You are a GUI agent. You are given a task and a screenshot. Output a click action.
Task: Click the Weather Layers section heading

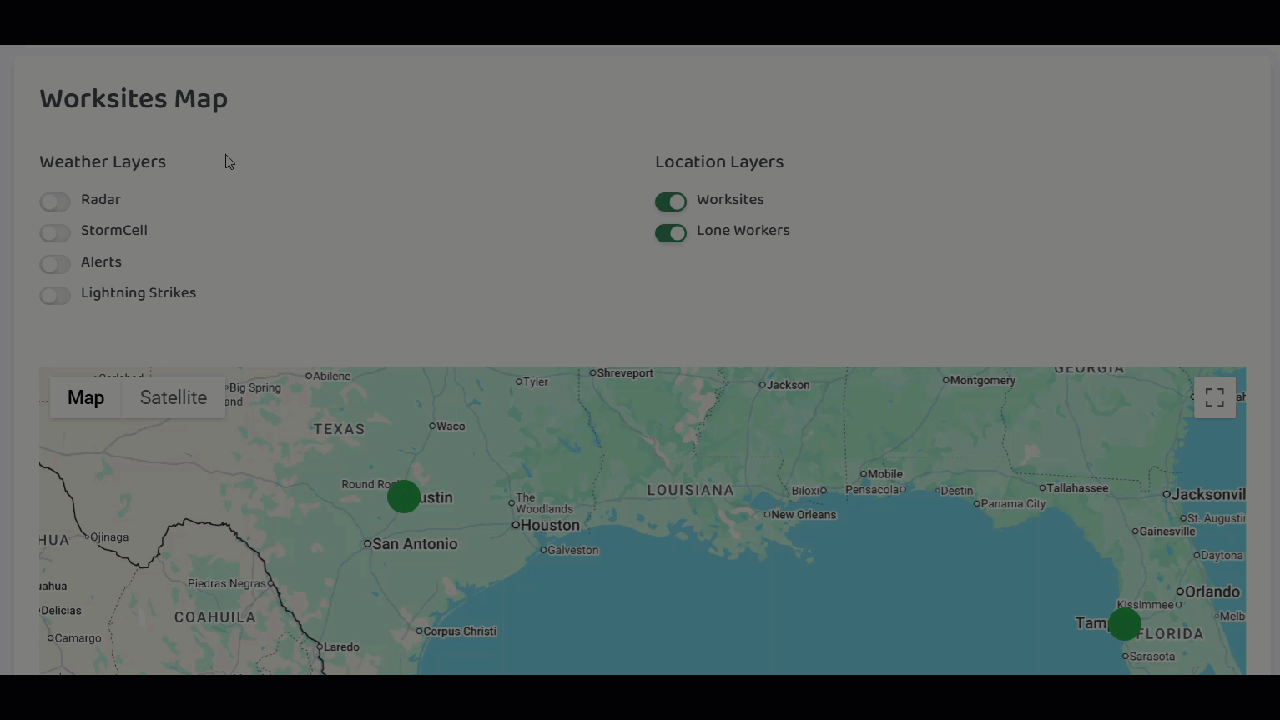[102, 161]
